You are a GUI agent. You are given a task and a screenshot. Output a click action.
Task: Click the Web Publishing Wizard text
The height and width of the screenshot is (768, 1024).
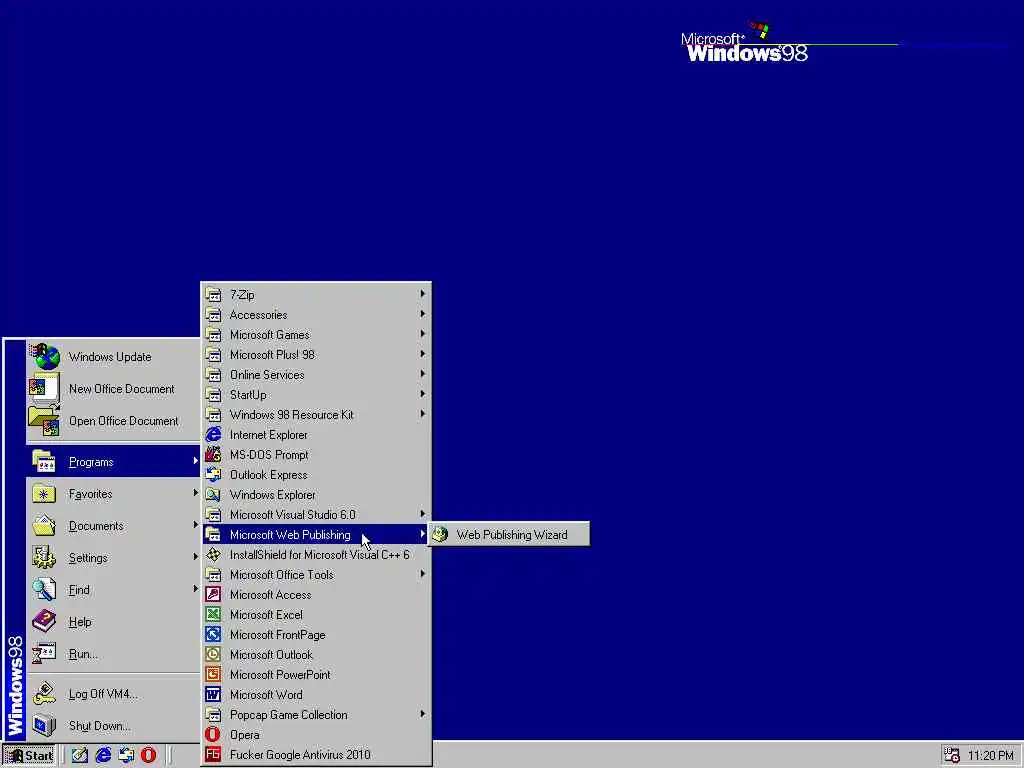pos(512,535)
